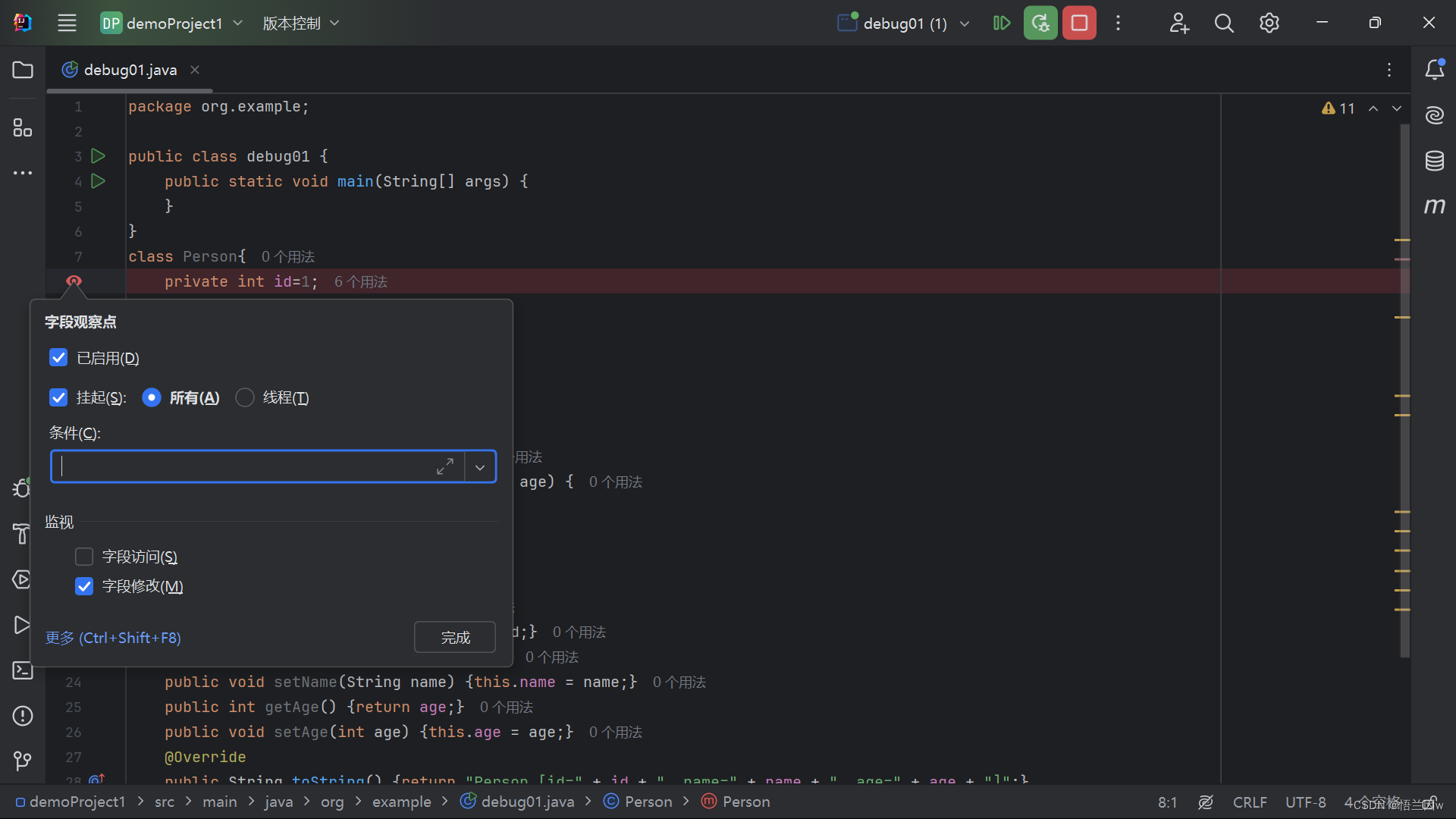Screen dimensions: 1456x819
Task: Open the AI Assistant spiral icon
Action: pyautogui.click(x=1435, y=115)
